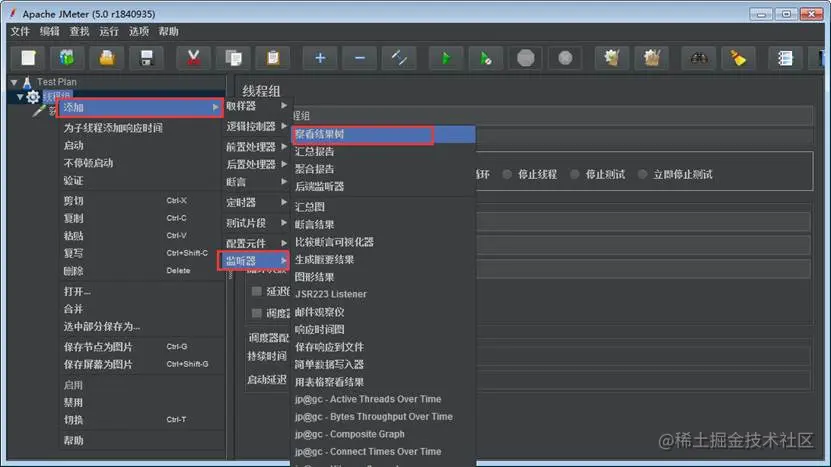Click the Toggle toolbar icon
Viewport: 831px width, 467px height.
[x=399, y=58]
